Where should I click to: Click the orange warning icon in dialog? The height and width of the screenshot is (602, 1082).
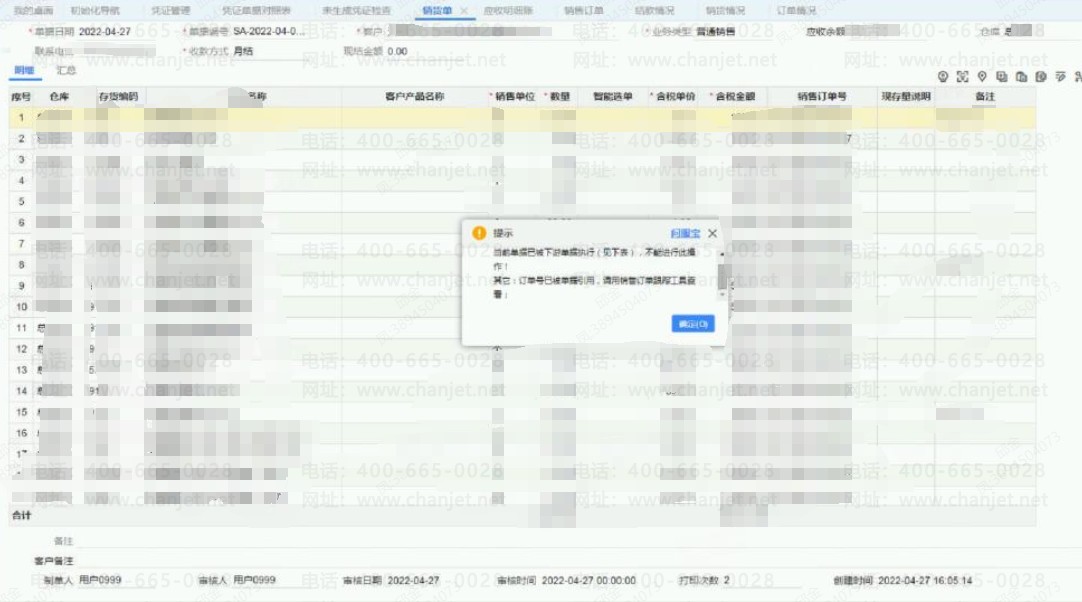[x=479, y=233]
